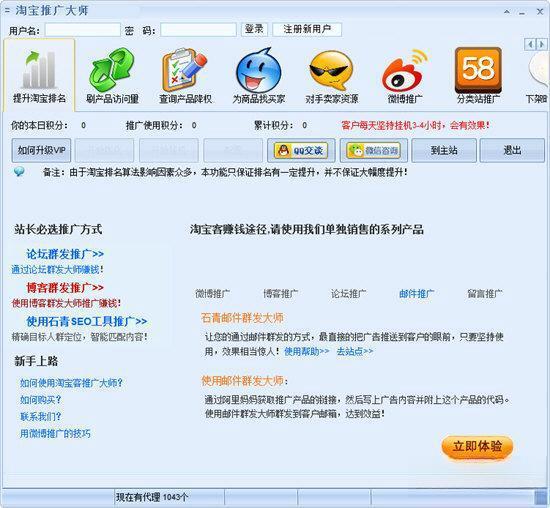The width and height of the screenshot is (550, 508).
Task: Click the disabled button left of QQ交谈
Action: click(233, 151)
